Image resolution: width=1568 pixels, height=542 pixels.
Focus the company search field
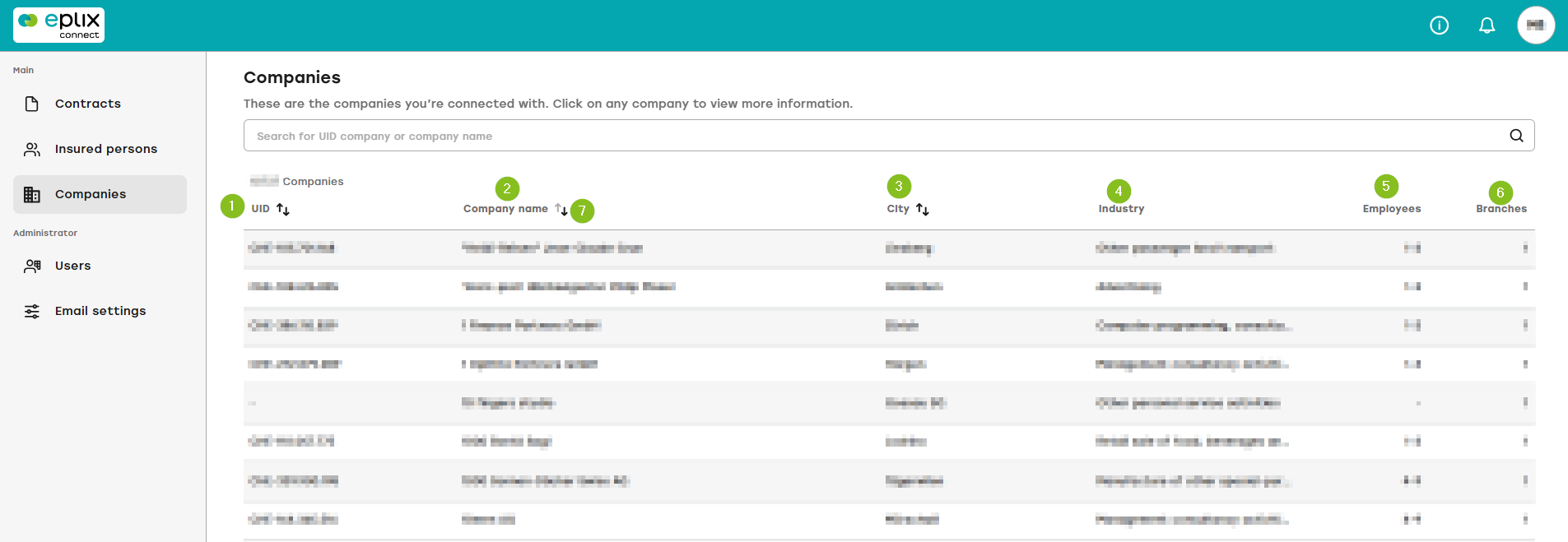click(x=889, y=136)
